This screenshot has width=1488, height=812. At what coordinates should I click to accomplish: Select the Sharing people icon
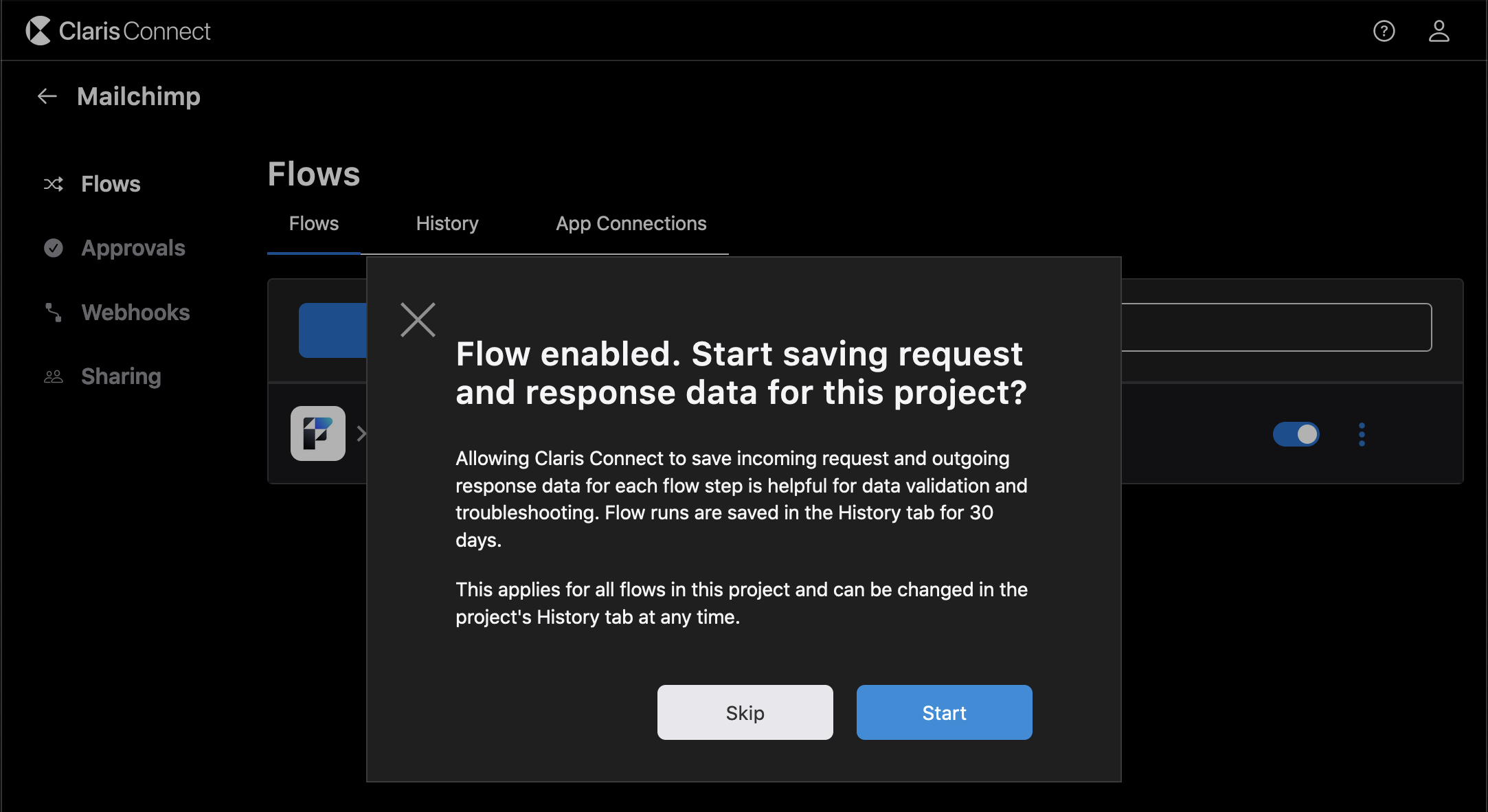[x=53, y=376]
